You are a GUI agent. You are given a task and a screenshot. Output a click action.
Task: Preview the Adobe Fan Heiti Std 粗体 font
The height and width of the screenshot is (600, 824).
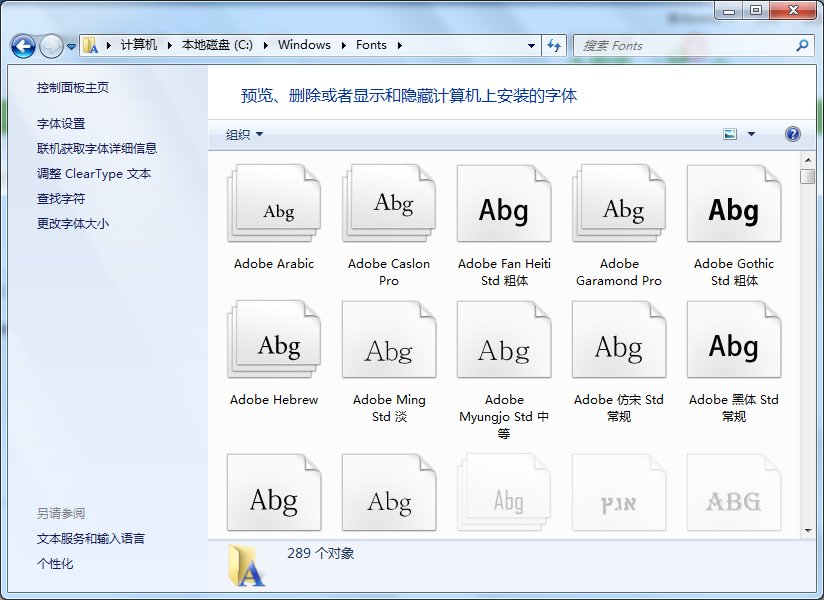503,203
